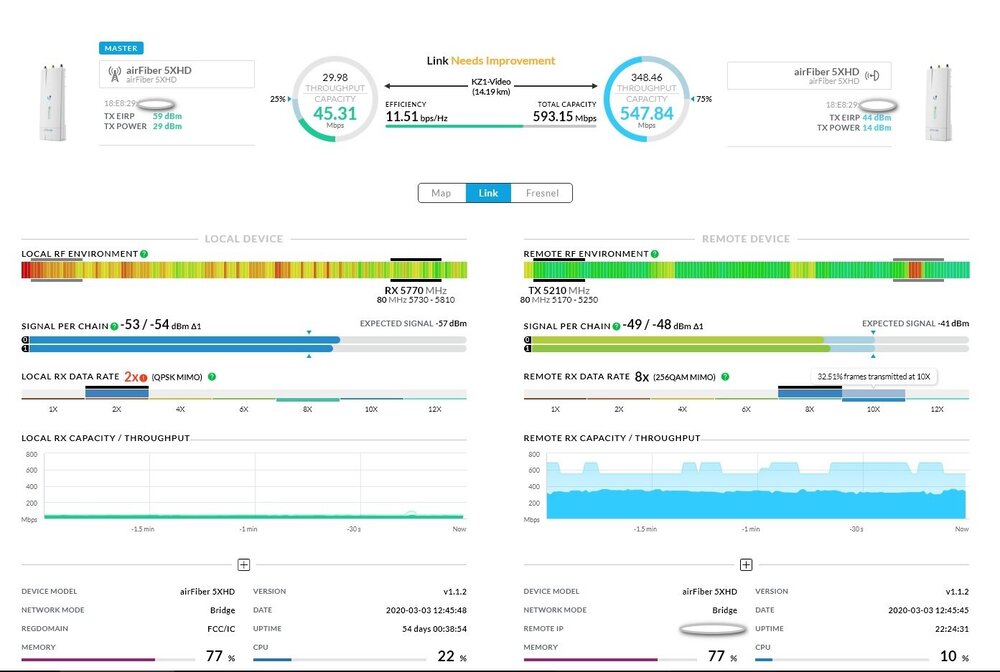
Task: Click help icon next to remote Signal Per Chain
Action: (616, 326)
